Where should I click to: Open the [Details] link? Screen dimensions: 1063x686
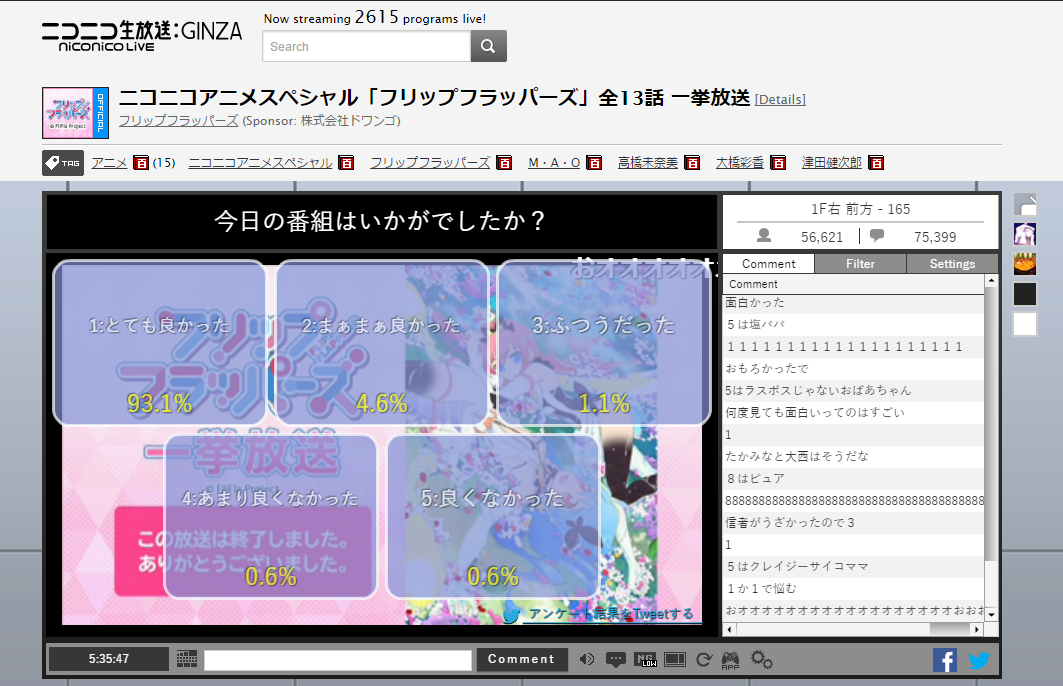point(780,100)
